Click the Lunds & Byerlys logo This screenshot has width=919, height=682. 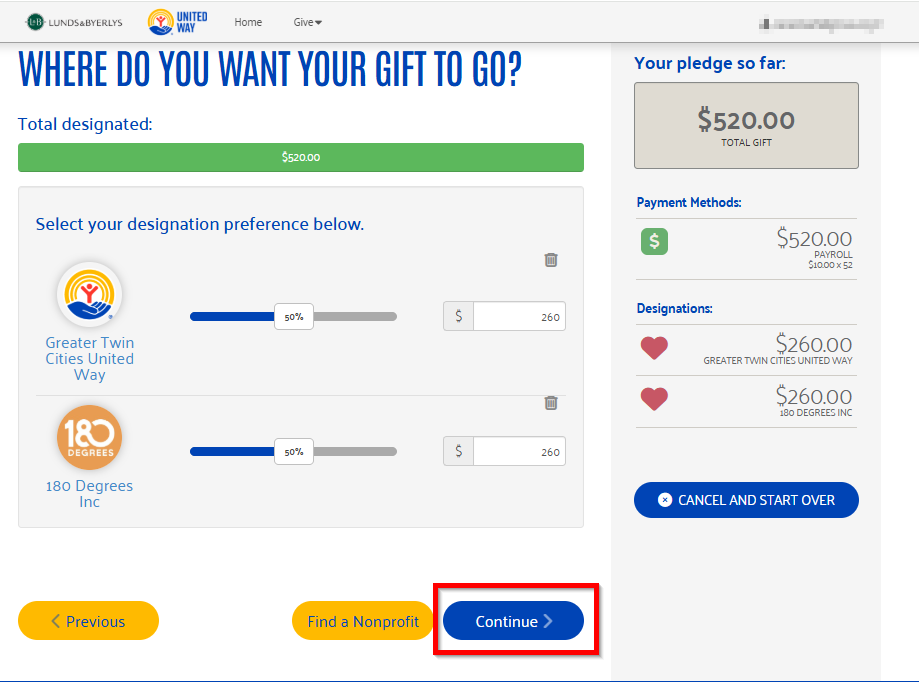(x=74, y=22)
